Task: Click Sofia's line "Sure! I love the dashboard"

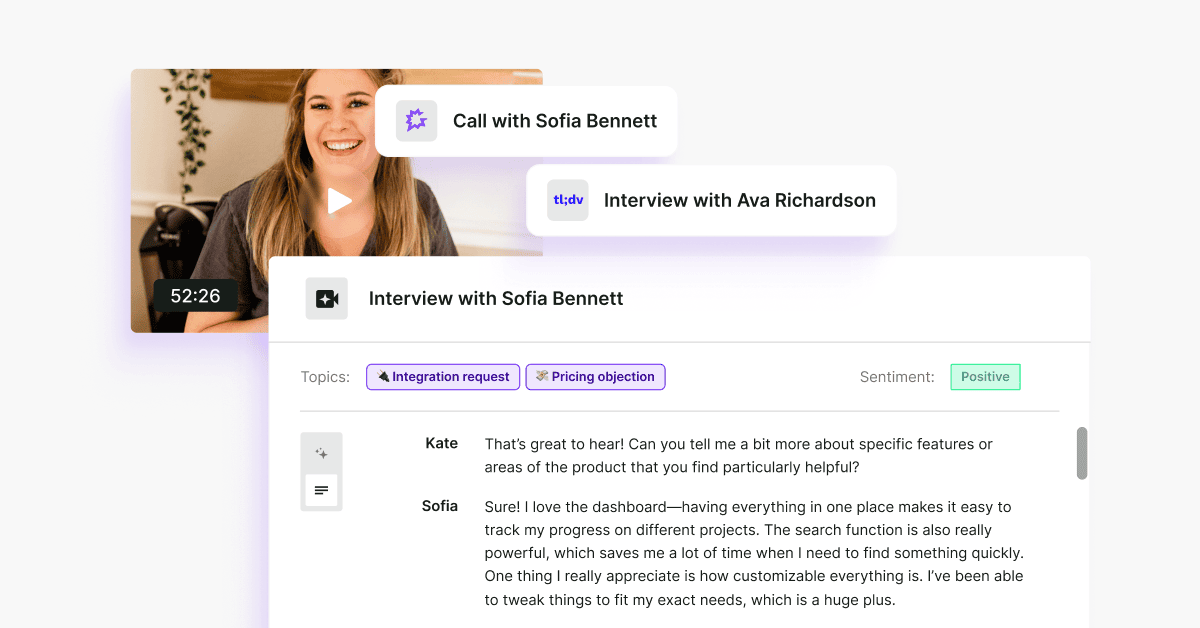Action: pyautogui.click(x=754, y=554)
